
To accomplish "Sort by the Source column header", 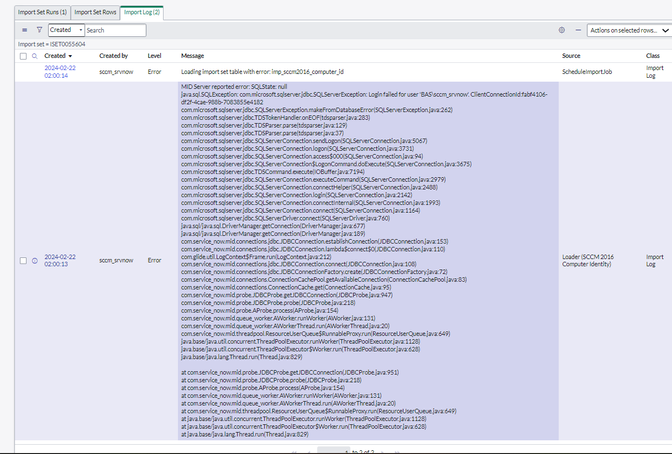I will click(x=571, y=56).
